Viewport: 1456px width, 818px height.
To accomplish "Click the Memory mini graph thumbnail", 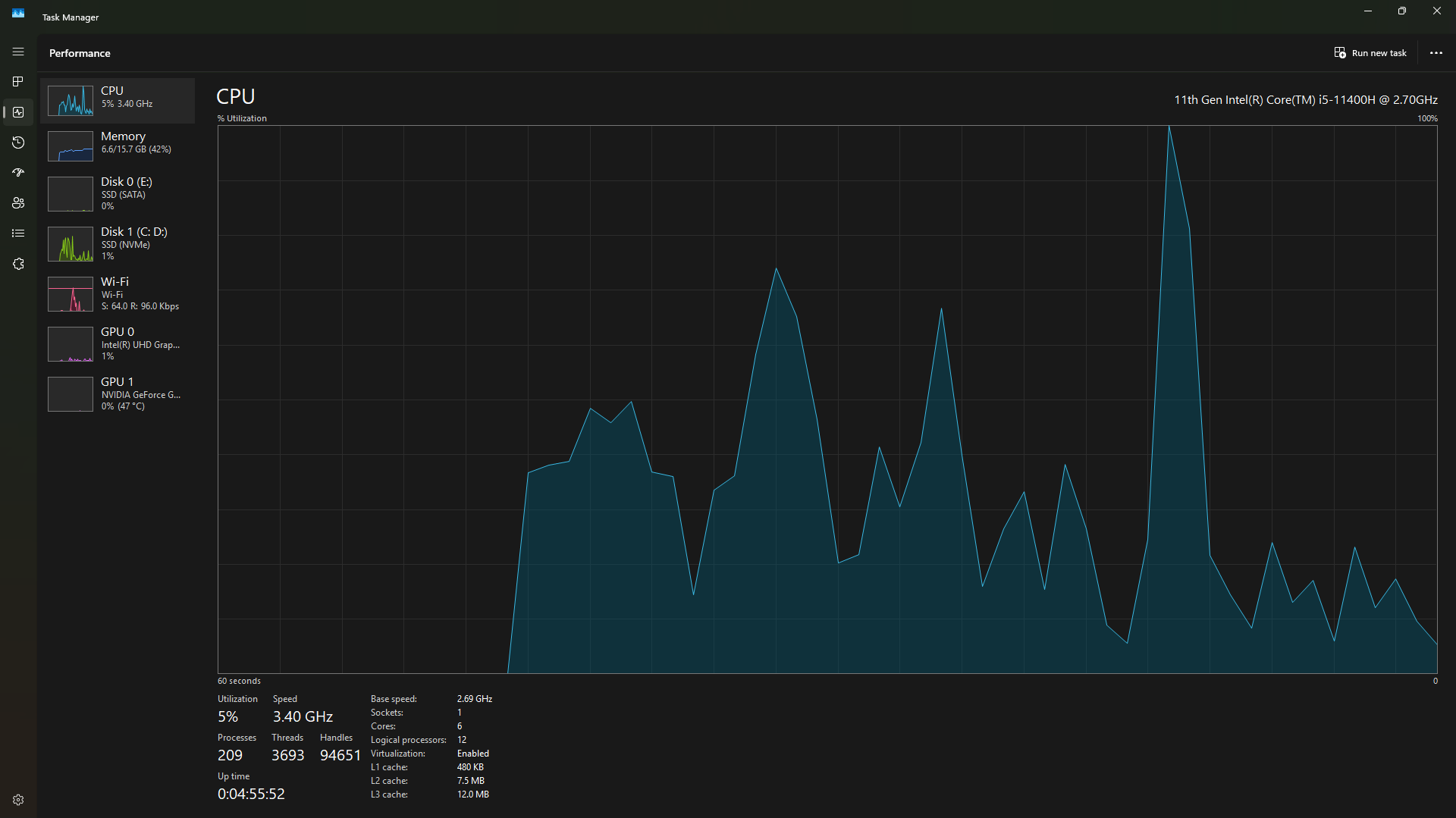I will click(71, 146).
